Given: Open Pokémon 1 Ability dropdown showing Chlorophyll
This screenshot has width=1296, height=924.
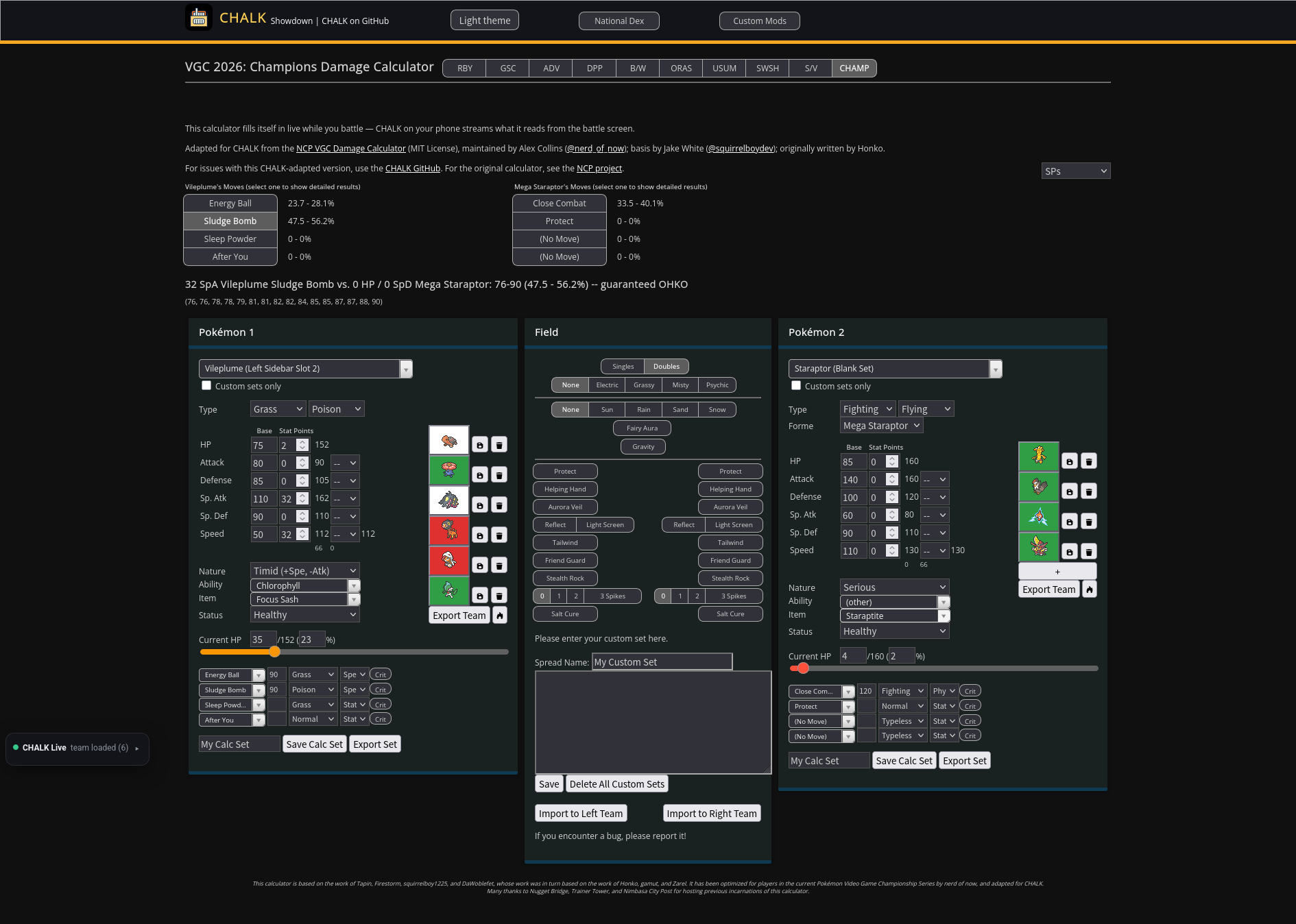Looking at the screenshot, I should [305, 586].
